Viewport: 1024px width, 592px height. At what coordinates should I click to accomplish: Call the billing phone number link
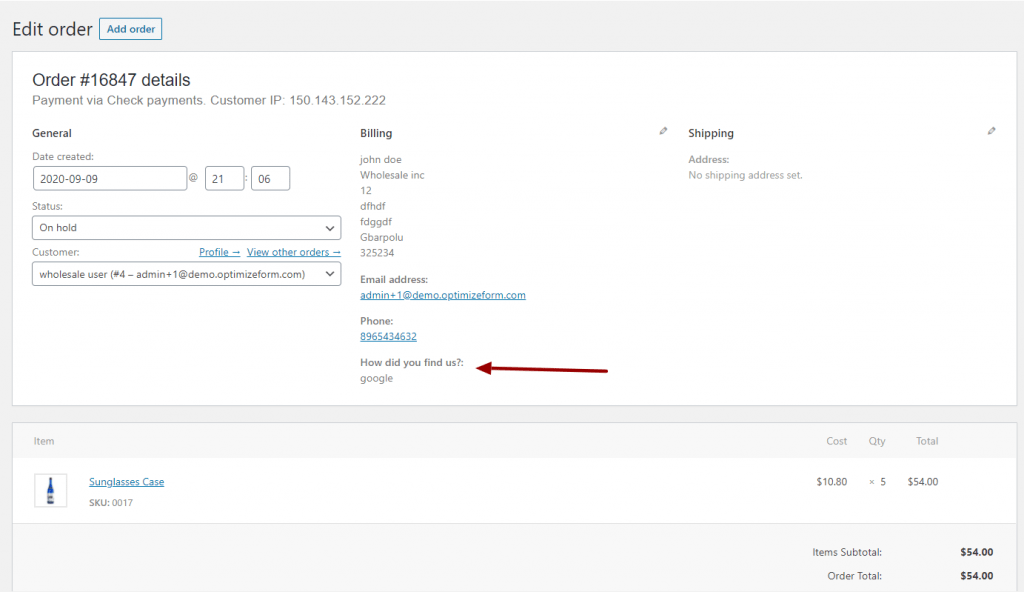point(388,337)
